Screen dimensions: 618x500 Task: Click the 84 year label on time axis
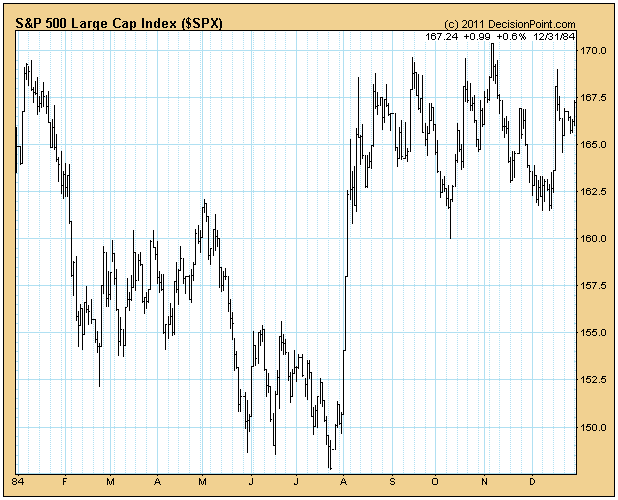17,482
